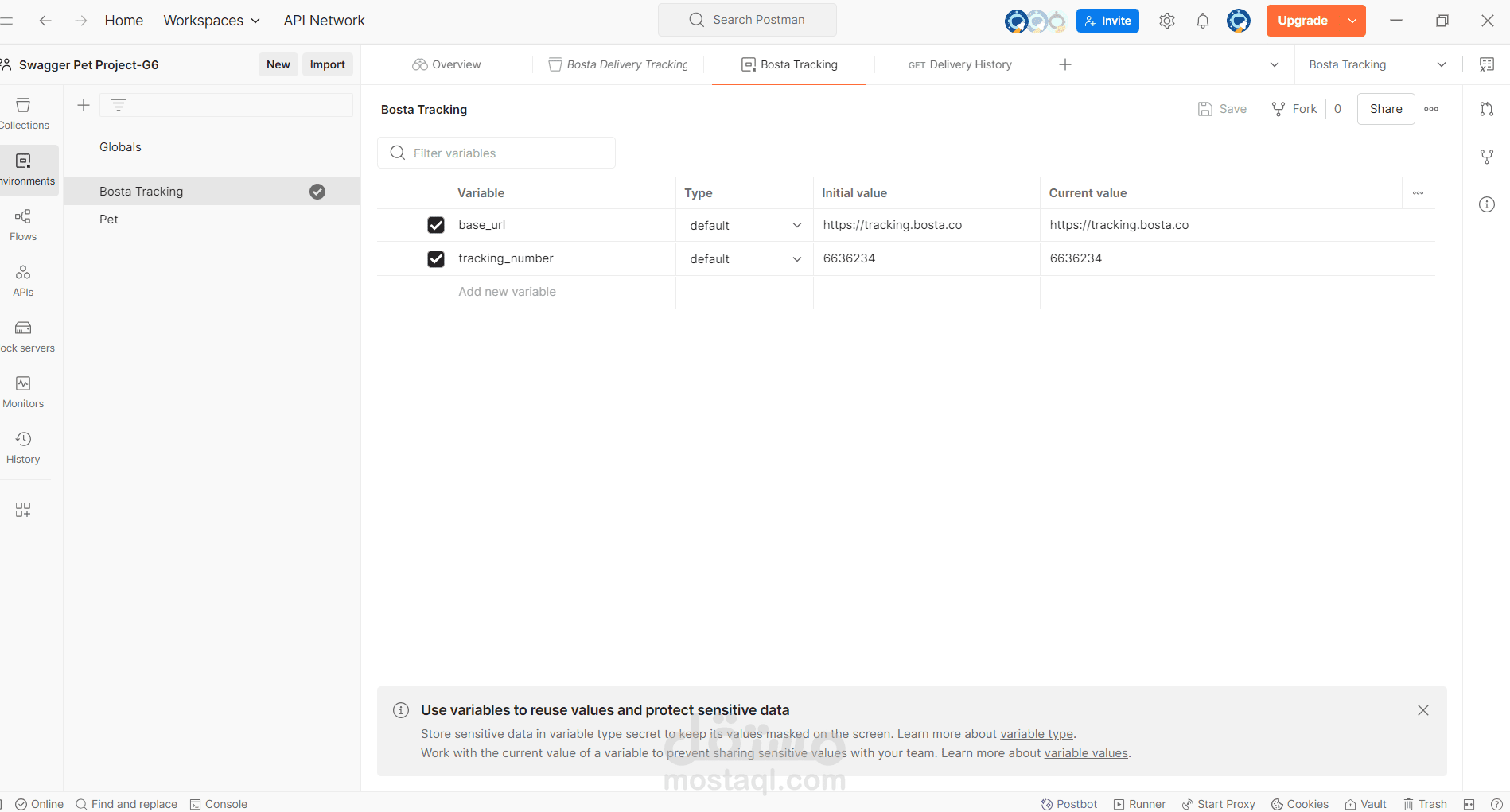Image resolution: width=1510 pixels, height=812 pixels.
Task: Open the Flows sidebar section
Action: point(23,225)
